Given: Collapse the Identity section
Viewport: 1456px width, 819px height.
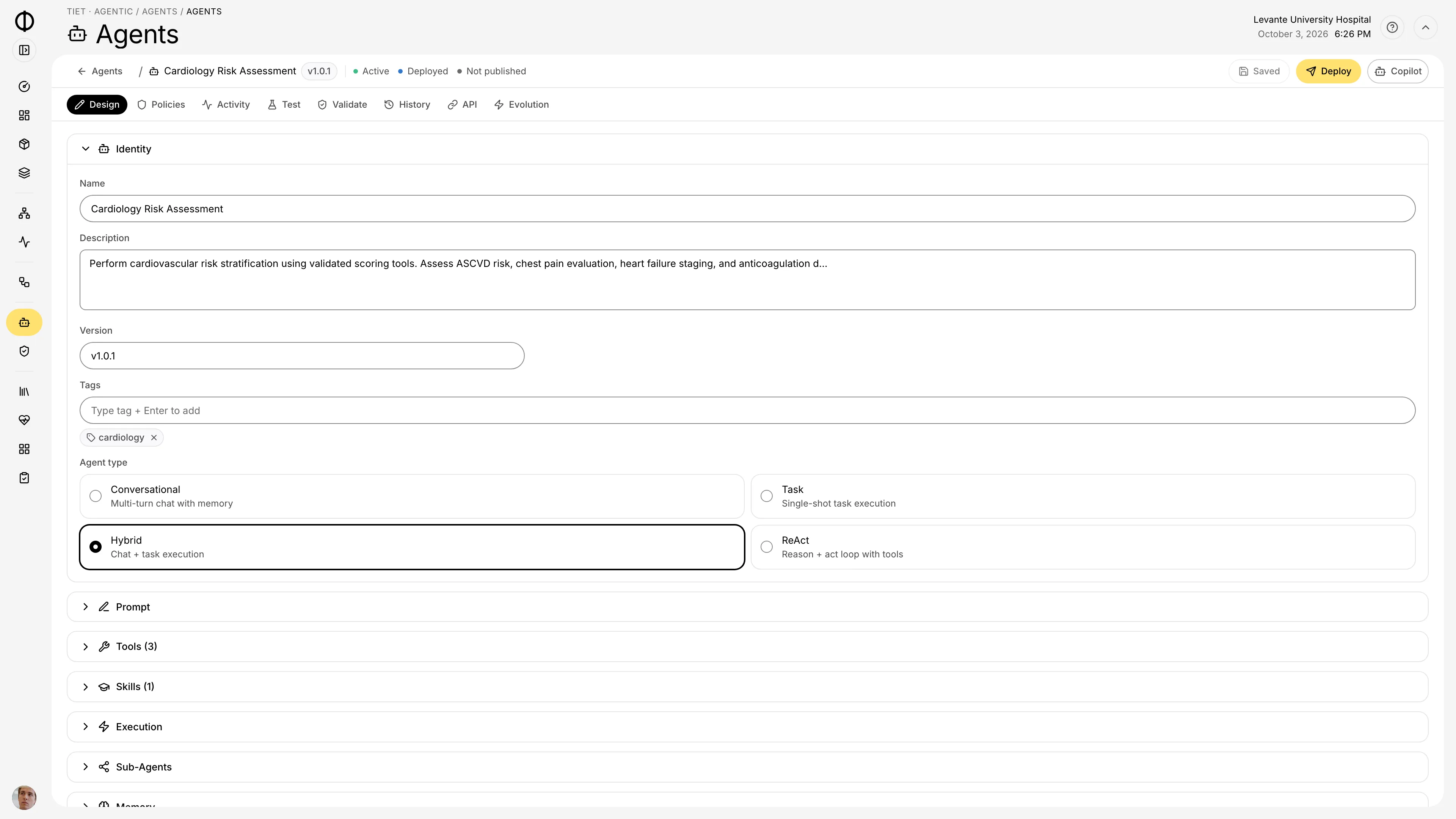Looking at the screenshot, I should pyautogui.click(x=747, y=149).
